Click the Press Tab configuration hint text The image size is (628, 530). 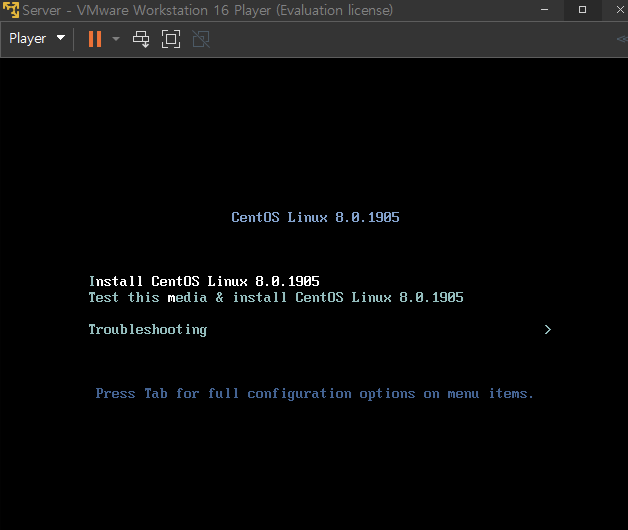coord(314,394)
